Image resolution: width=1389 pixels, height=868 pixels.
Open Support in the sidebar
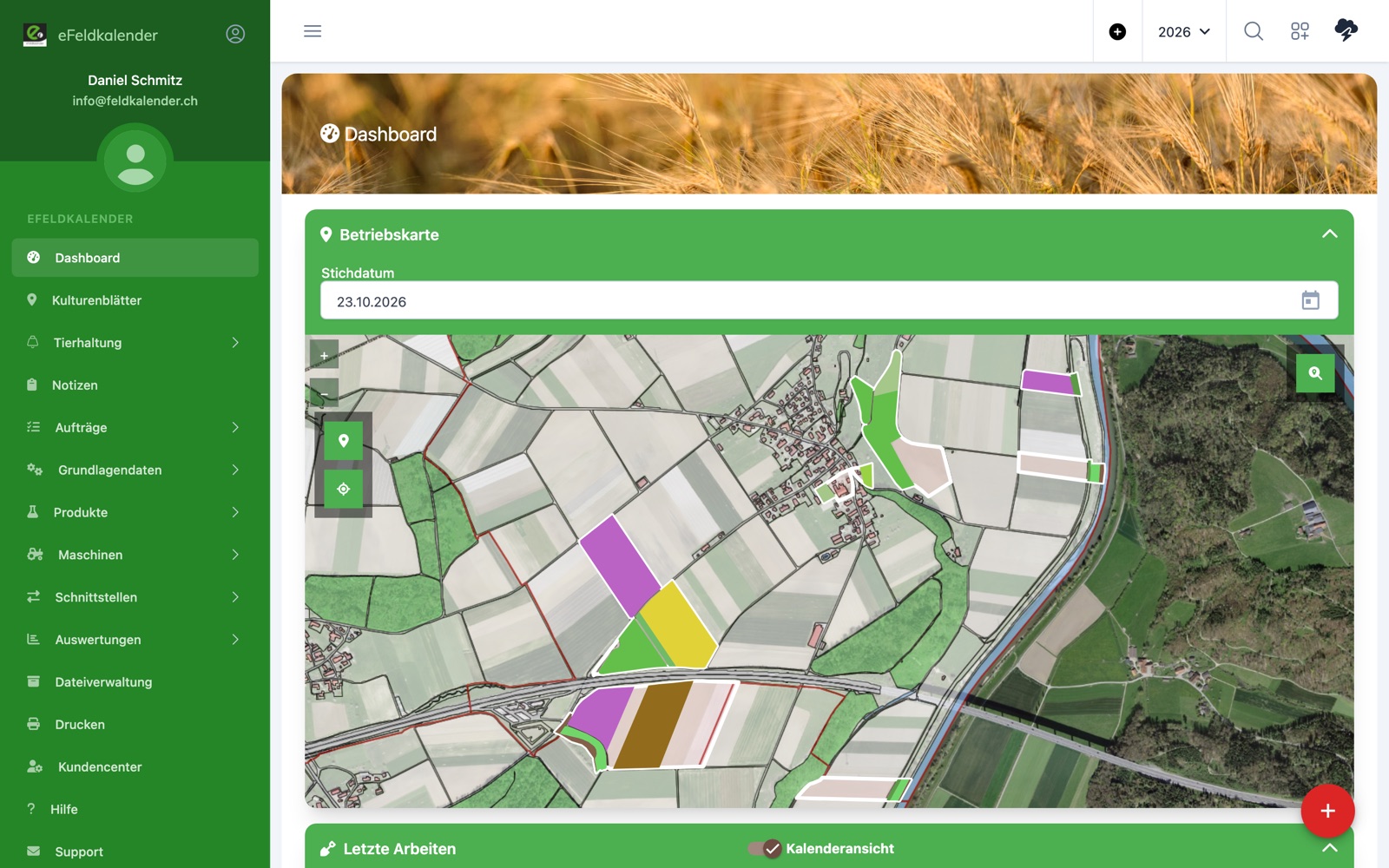click(135, 852)
